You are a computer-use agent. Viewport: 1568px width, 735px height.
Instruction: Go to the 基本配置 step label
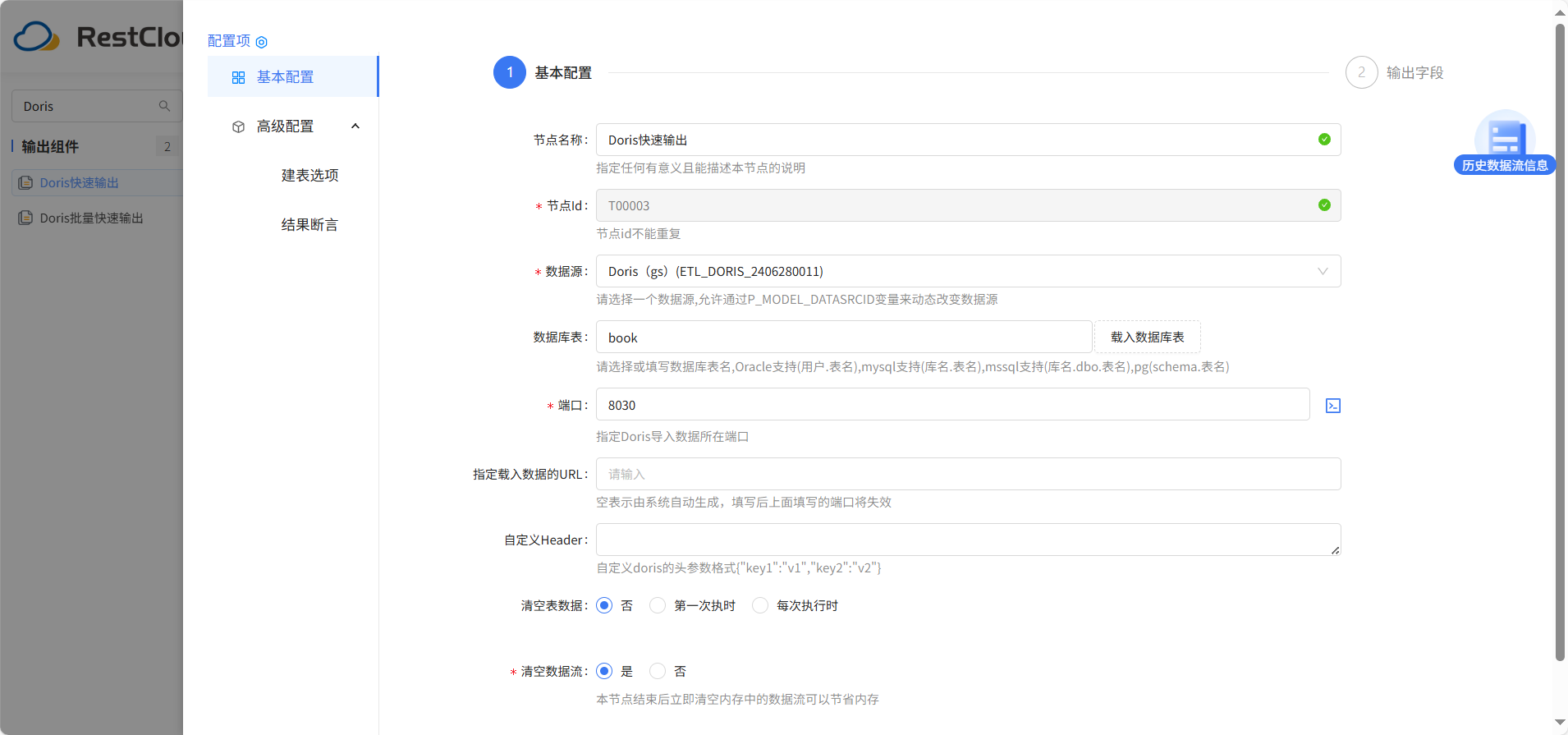click(563, 73)
